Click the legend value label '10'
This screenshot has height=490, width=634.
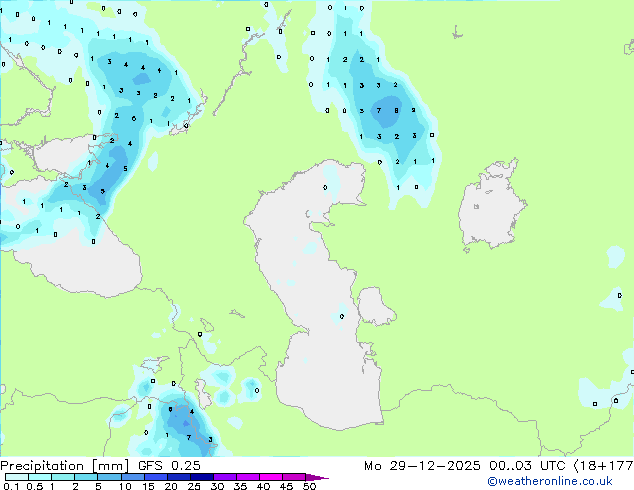coord(125,486)
